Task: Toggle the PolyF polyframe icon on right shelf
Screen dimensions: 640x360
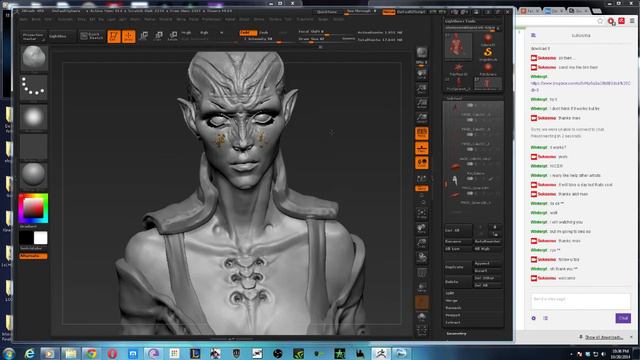Action: coord(422,273)
